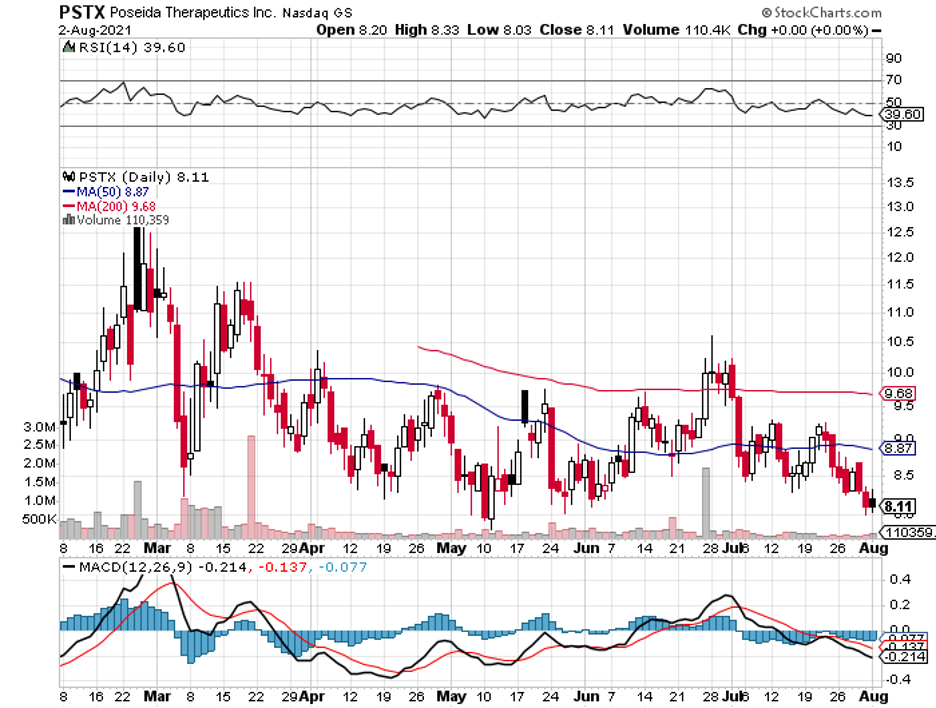Click the 110359 volume tag on the right axis
Viewport: 936px width, 708px height.
coord(907,532)
